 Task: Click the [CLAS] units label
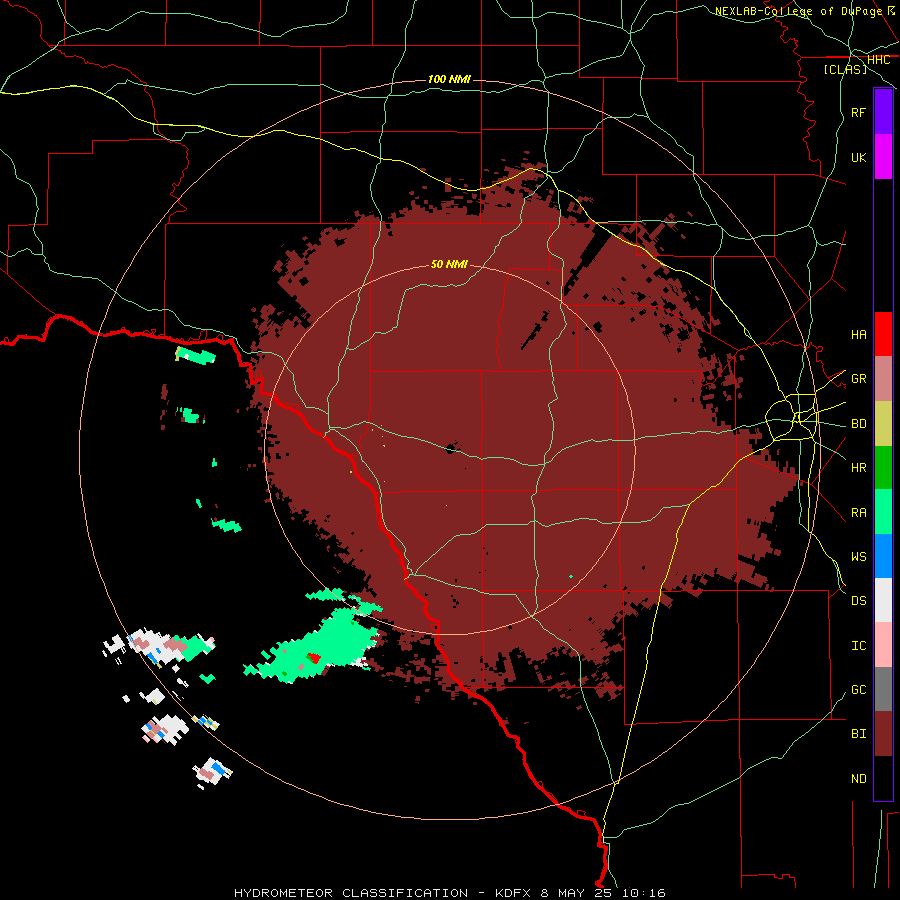click(x=845, y=70)
